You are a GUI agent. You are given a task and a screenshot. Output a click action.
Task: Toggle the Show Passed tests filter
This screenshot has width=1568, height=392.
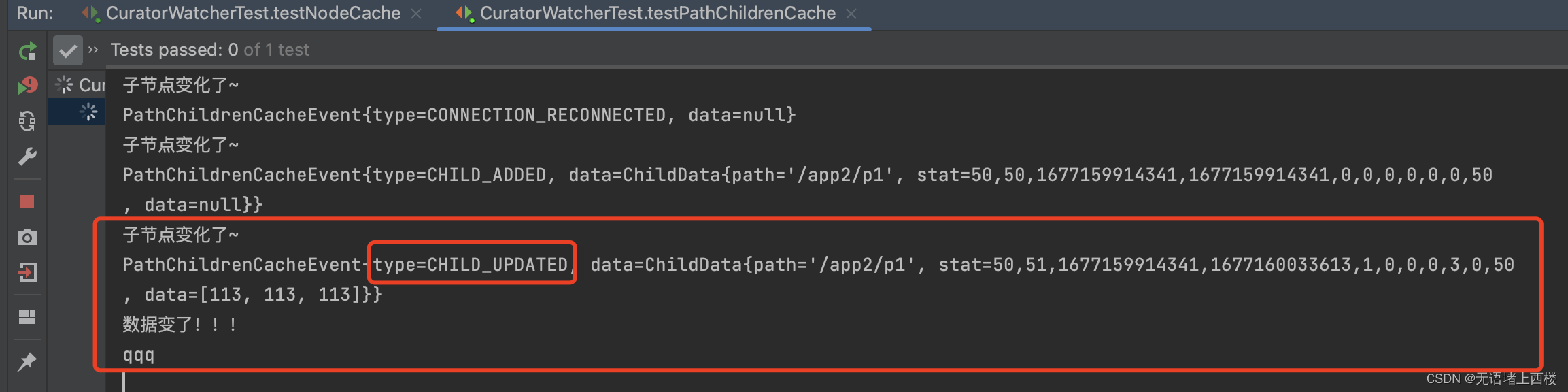click(x=67, y=50)
